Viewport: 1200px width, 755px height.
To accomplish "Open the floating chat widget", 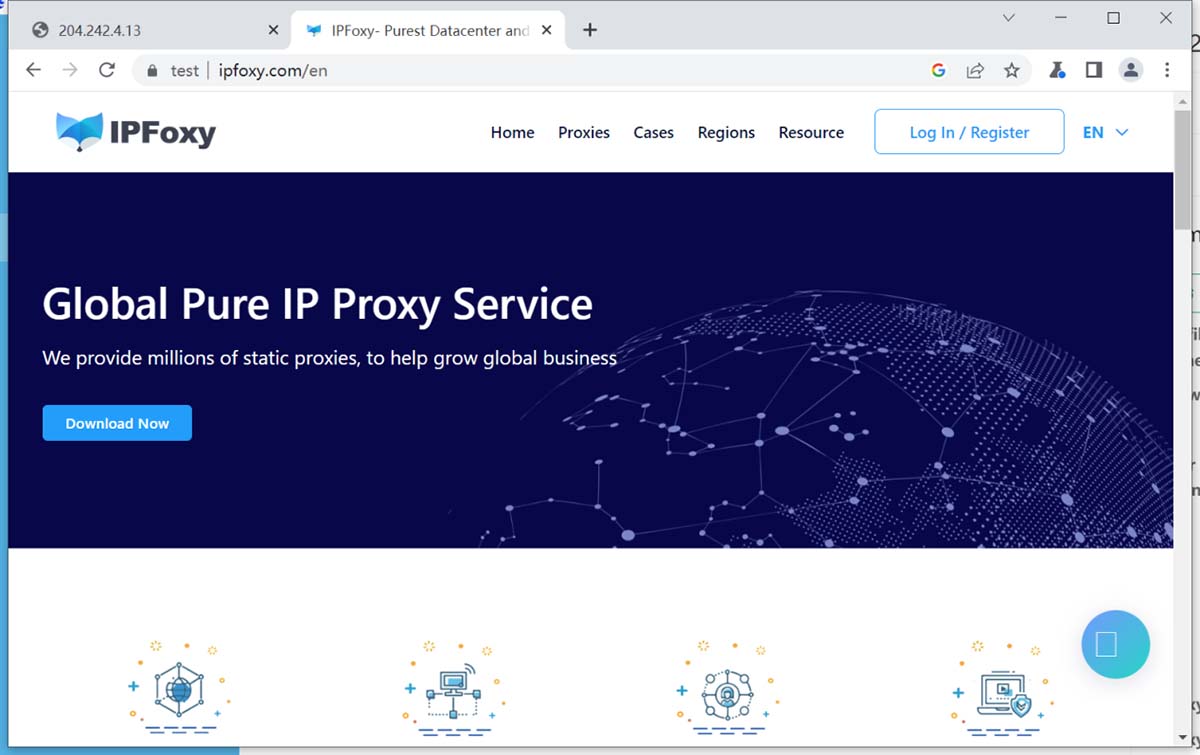I will [x=1116, y=644].
